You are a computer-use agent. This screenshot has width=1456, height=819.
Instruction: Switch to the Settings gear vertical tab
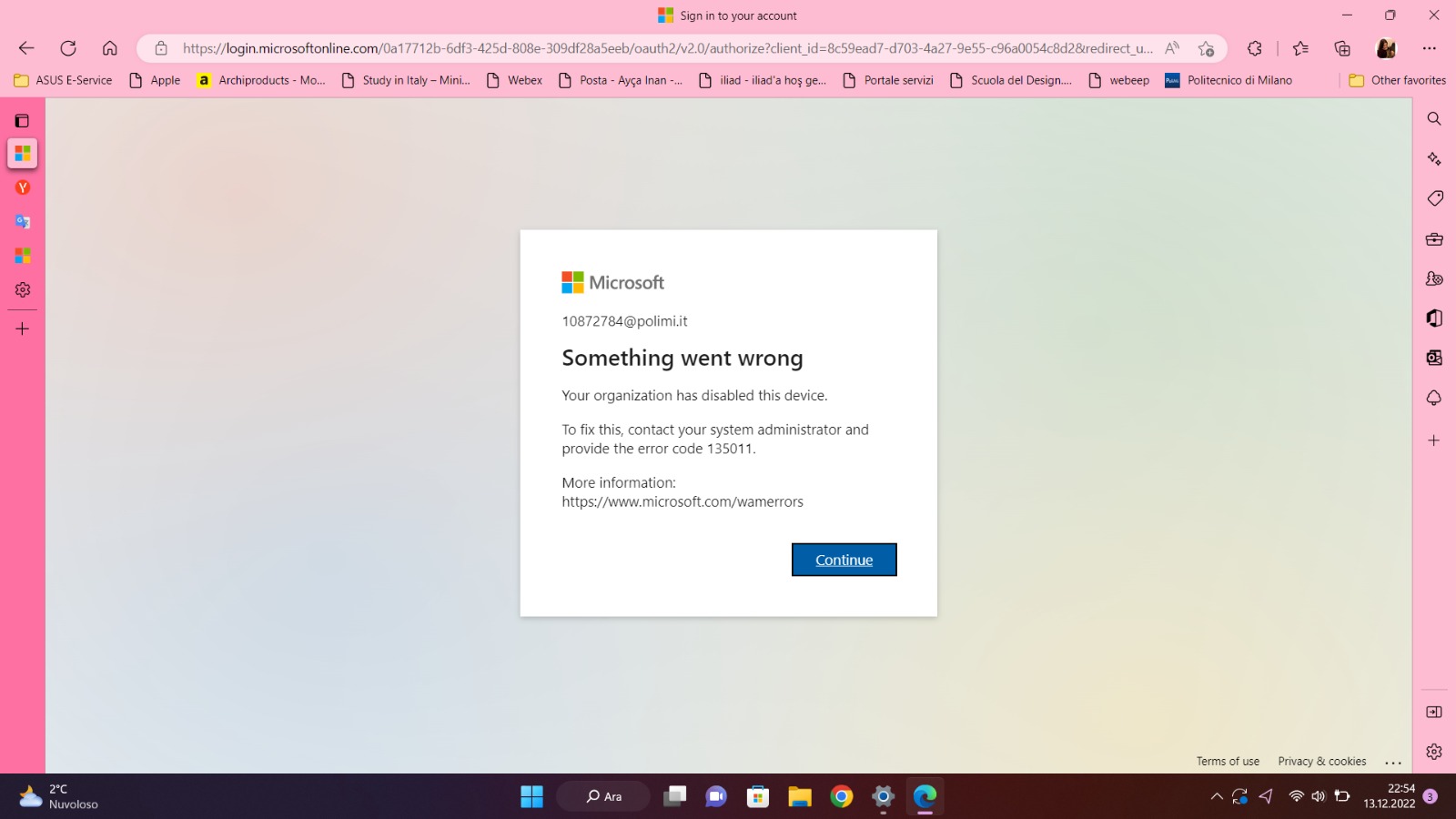[23, 289]
